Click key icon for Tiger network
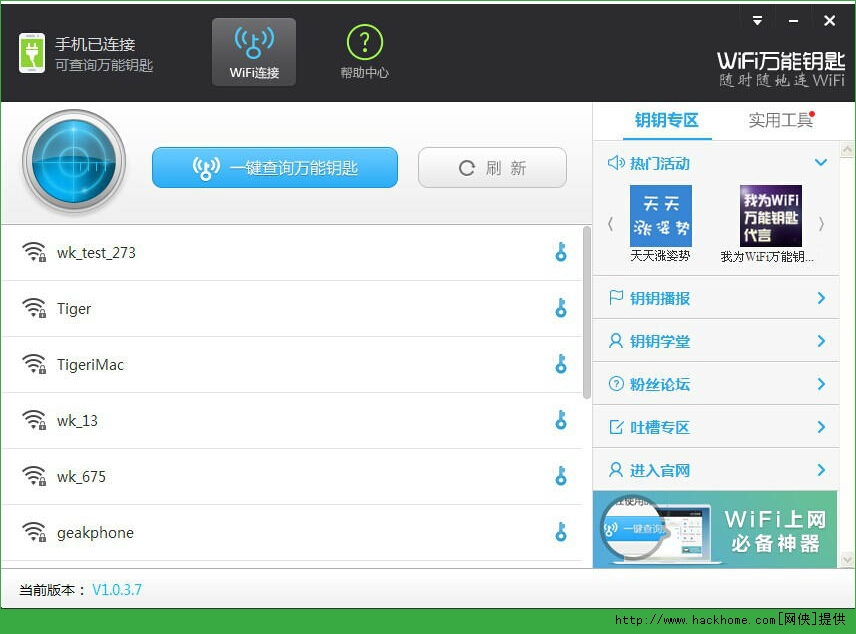 [561, 309]
